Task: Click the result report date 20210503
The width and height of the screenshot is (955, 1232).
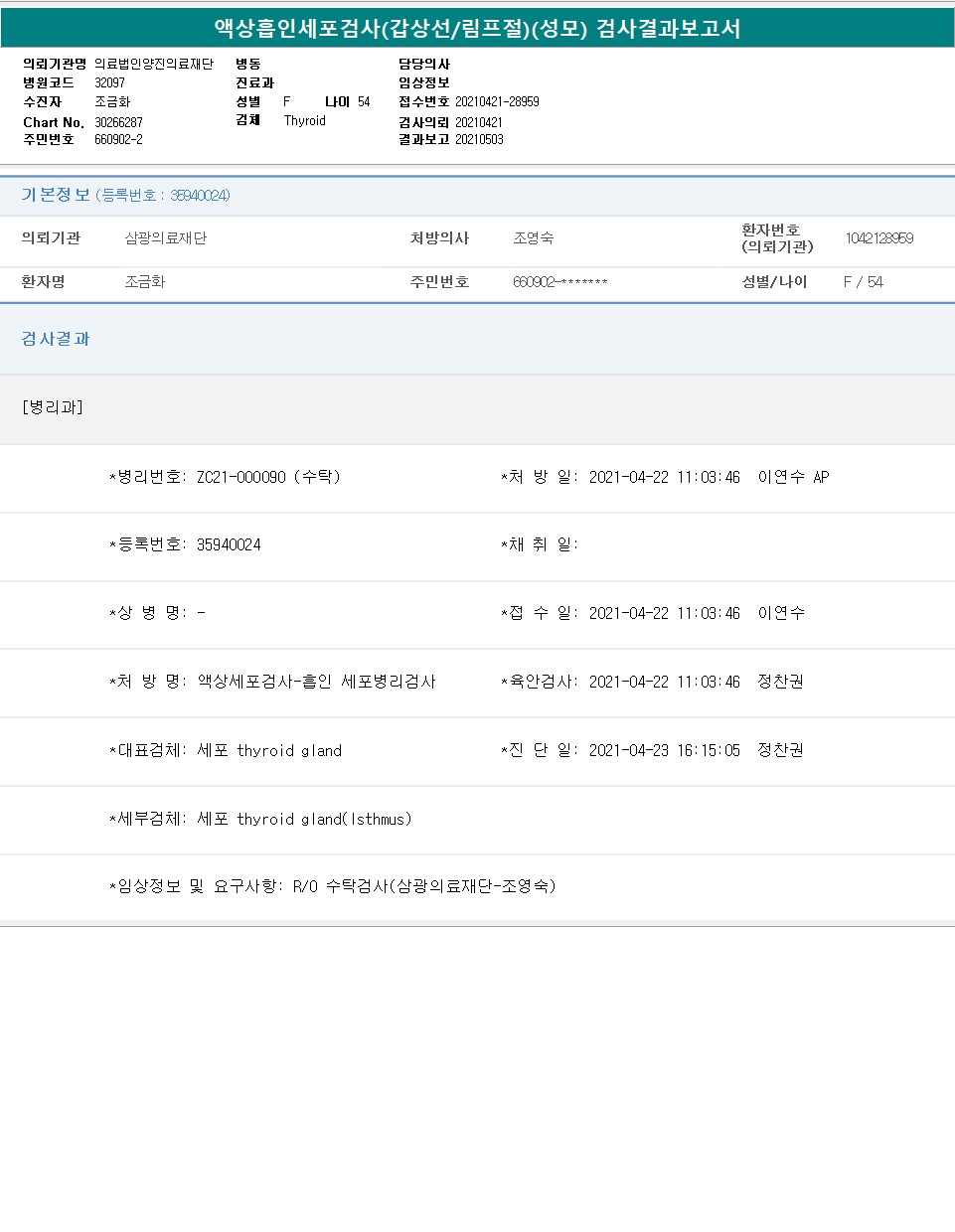Action: click(479, 139)
